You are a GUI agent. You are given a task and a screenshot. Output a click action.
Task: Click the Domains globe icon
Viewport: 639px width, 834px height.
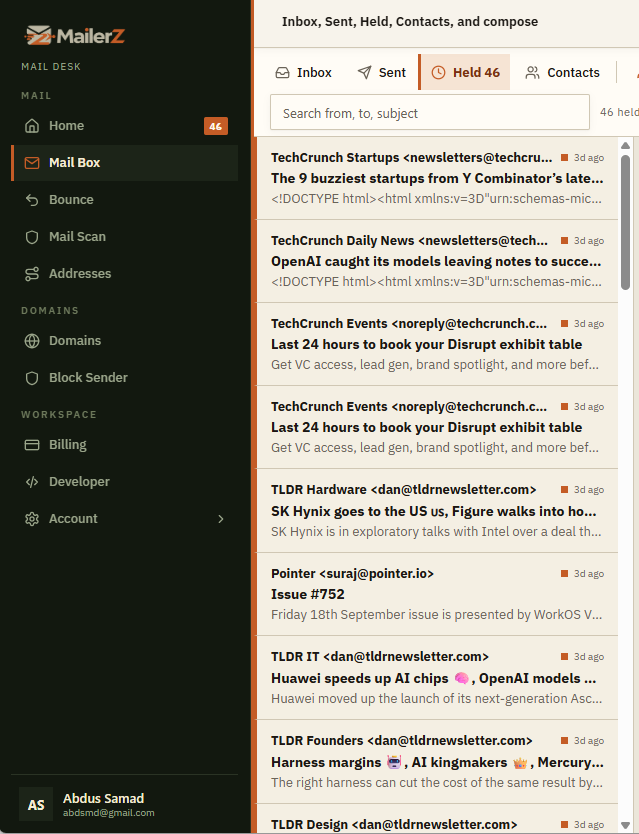pos(32,341)
